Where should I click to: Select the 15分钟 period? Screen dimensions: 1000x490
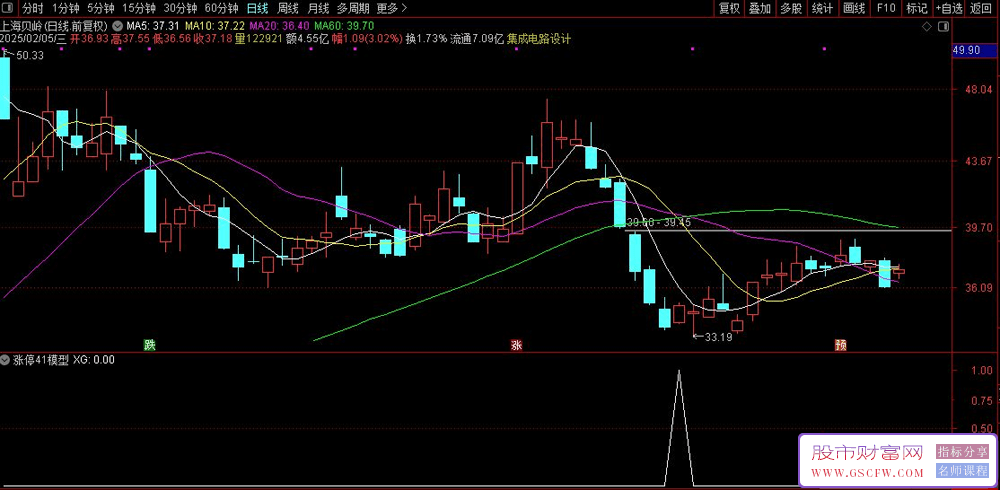tap(138, 8)
